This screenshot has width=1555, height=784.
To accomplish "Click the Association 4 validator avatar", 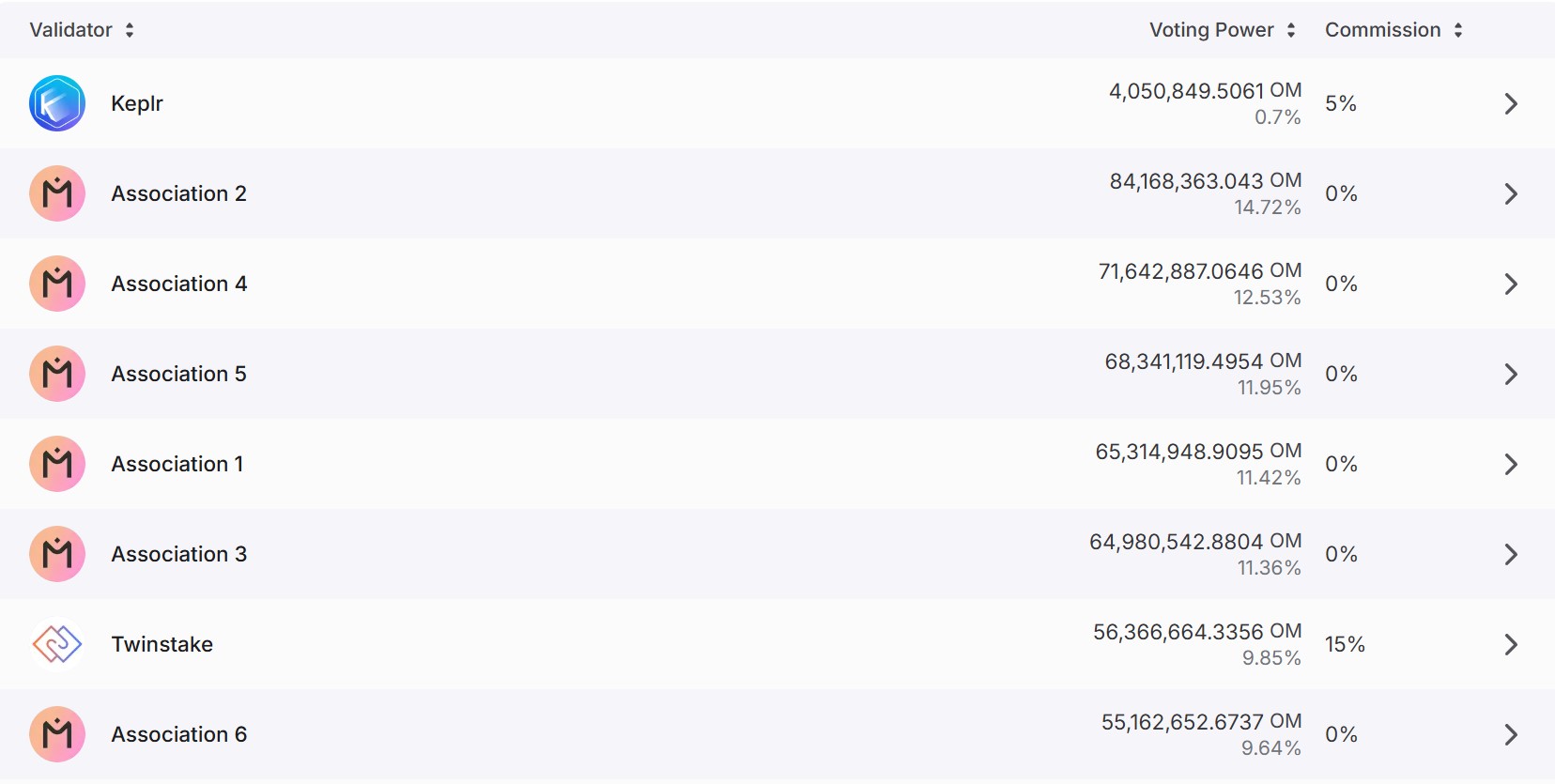I will [x=57, y=284].
